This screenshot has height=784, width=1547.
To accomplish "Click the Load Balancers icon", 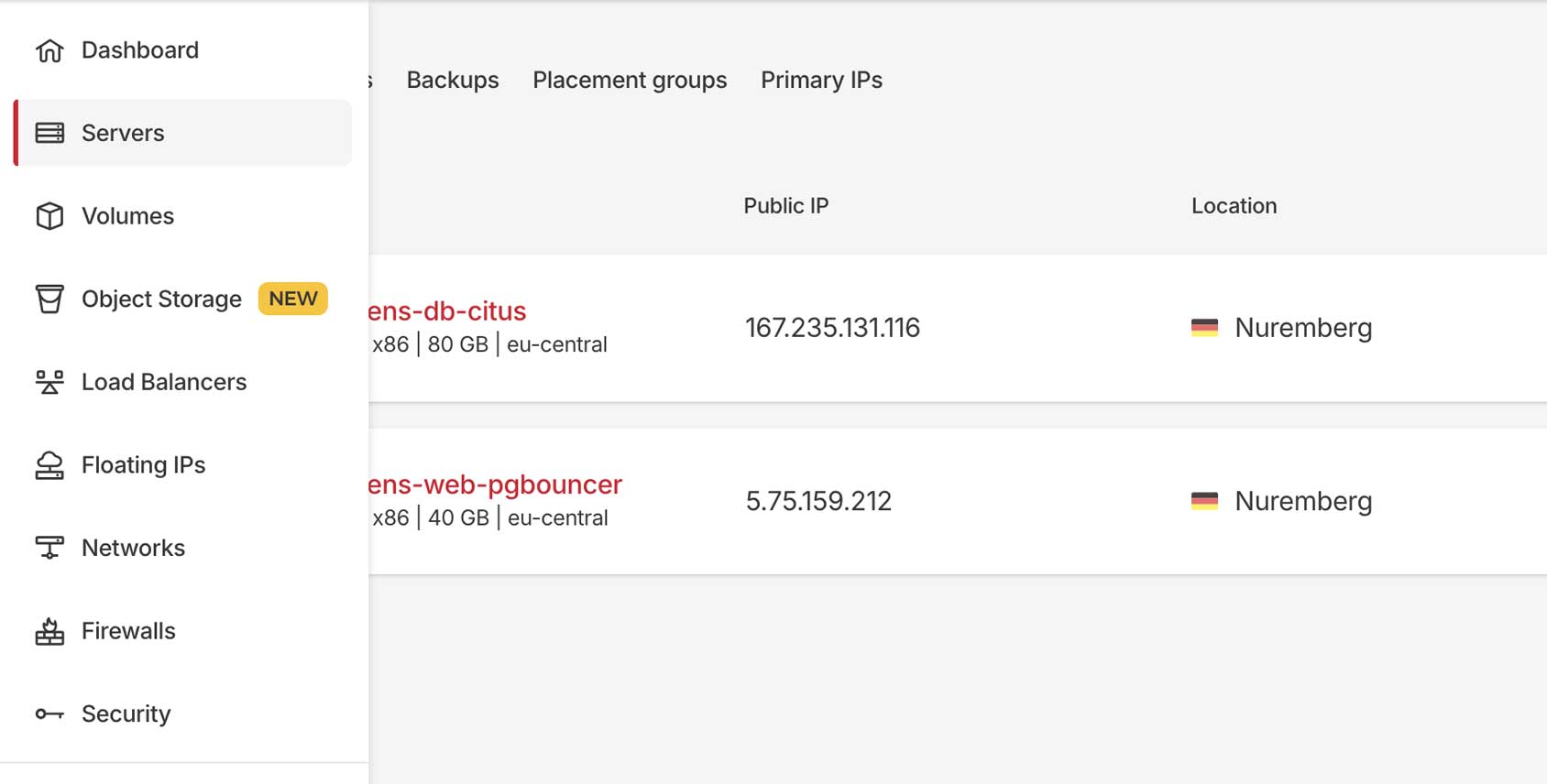I will 49,382.
